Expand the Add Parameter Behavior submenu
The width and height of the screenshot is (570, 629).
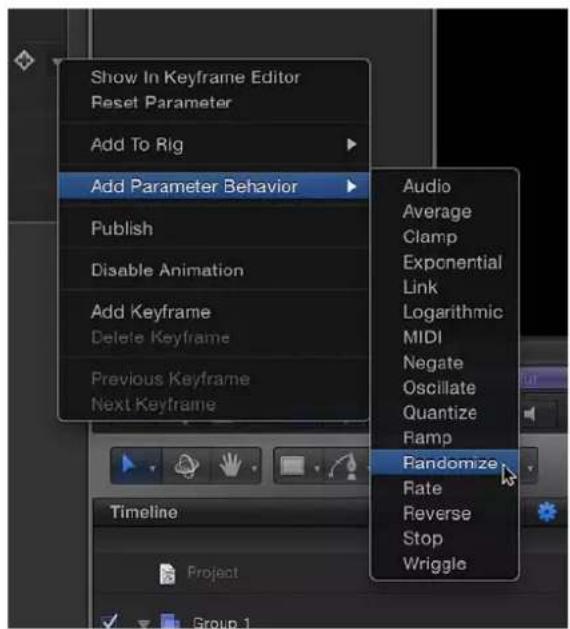351,186
